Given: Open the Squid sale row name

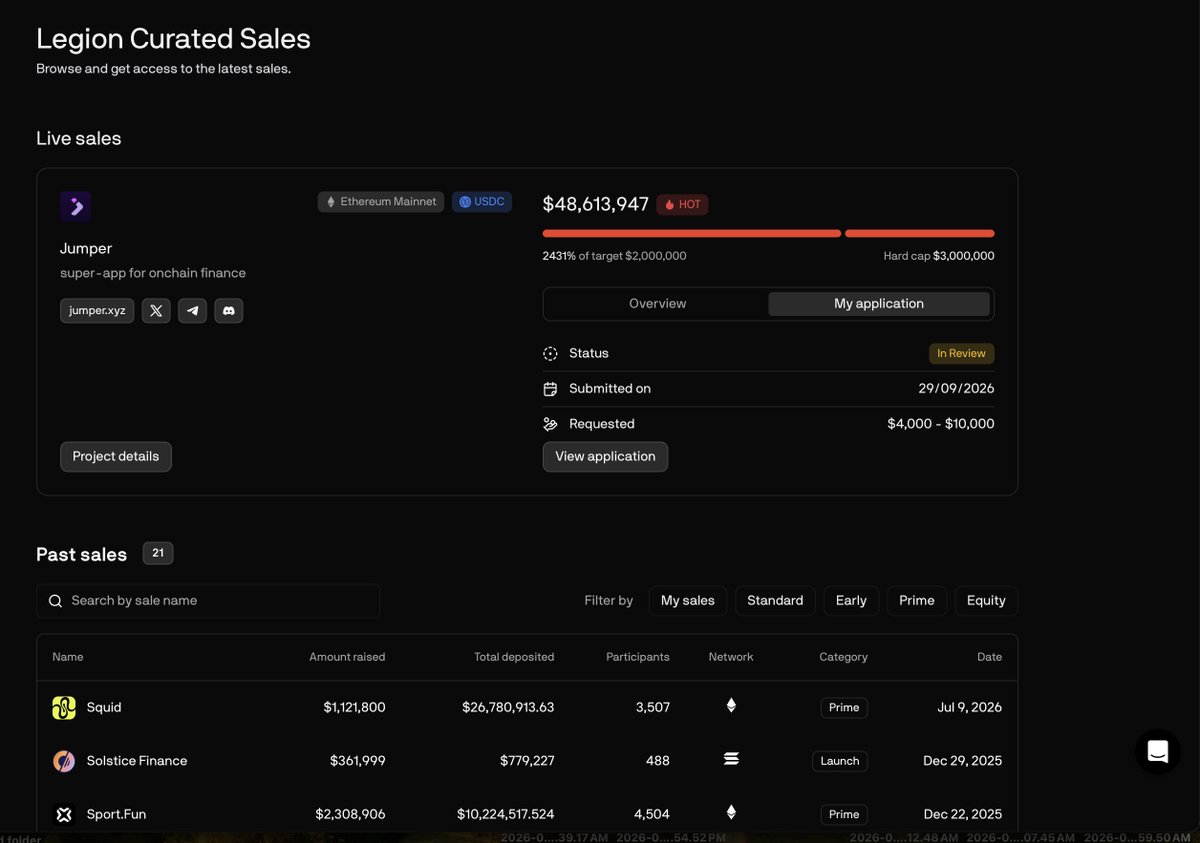Looking at the screenshot, I should (x=104, y=708).
